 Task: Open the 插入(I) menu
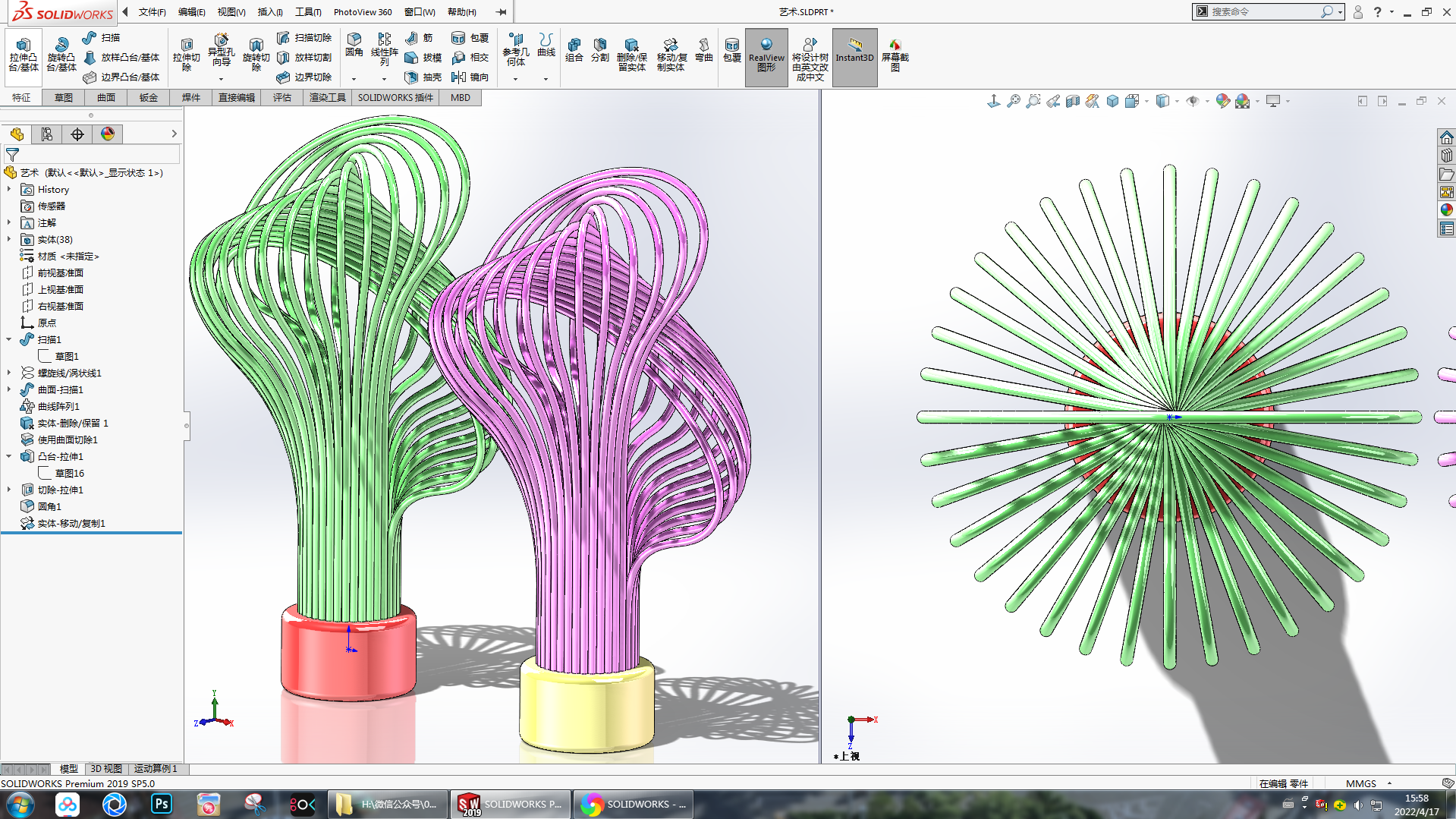[270, 12]
